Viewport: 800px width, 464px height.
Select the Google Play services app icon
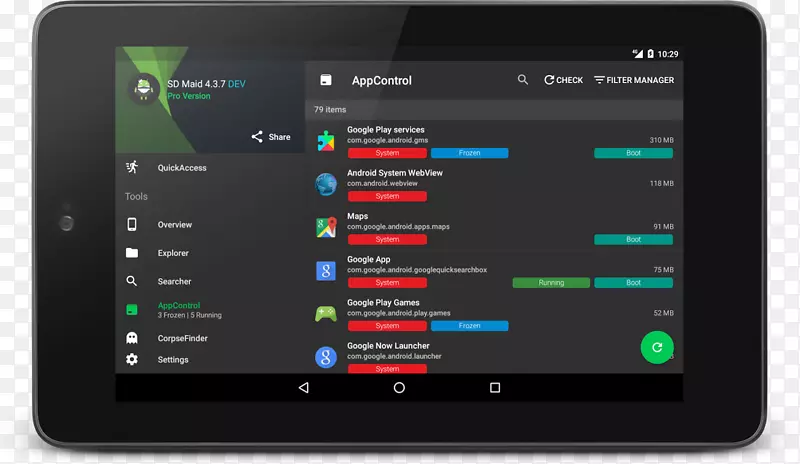pos(326,141)
